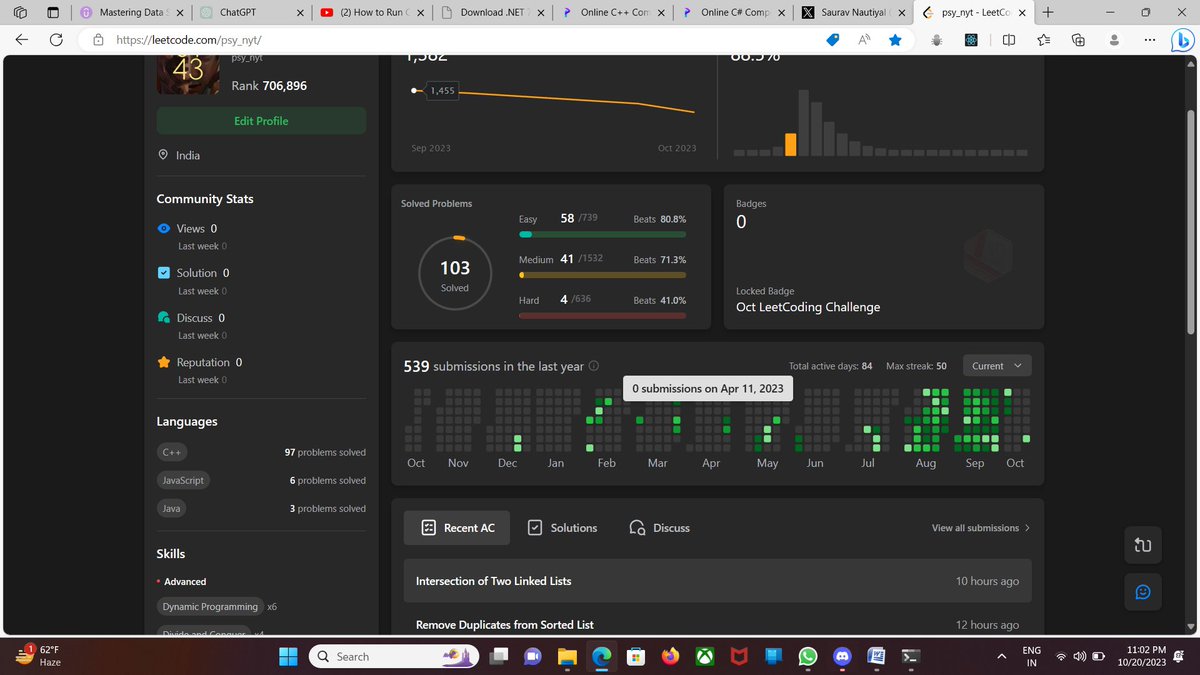Open the Windows Start button

click(x=288, y=656)
